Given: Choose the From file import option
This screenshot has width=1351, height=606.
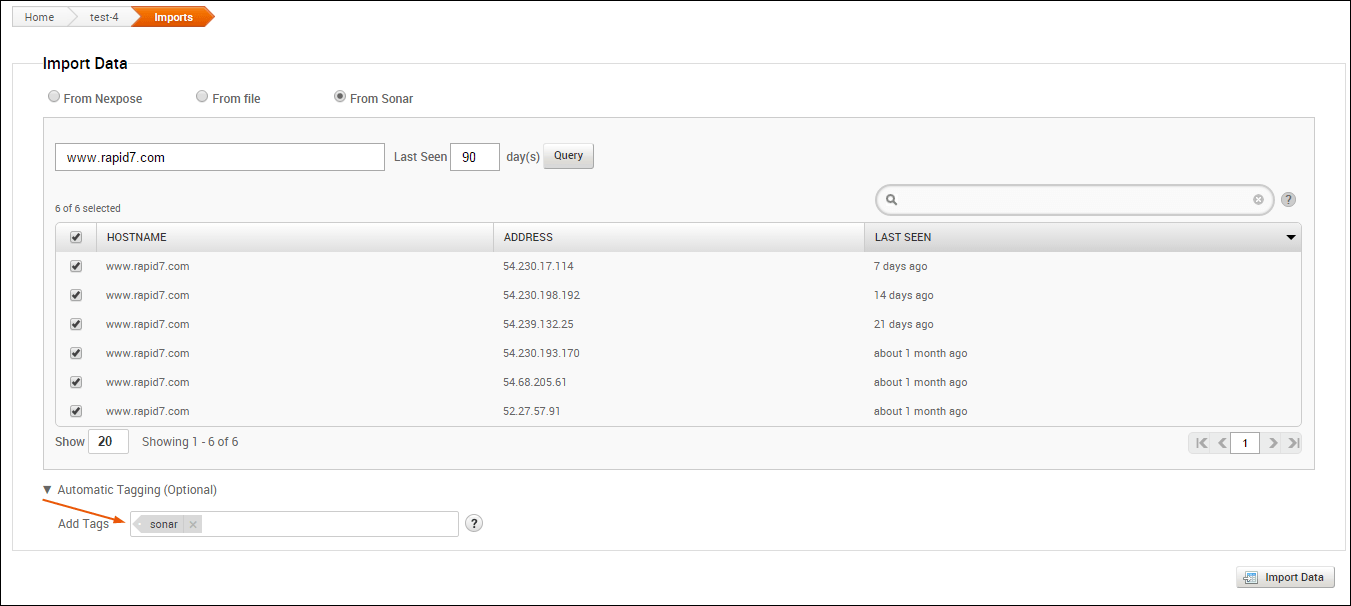Looking at the screenshot, I should pos(202,97).
